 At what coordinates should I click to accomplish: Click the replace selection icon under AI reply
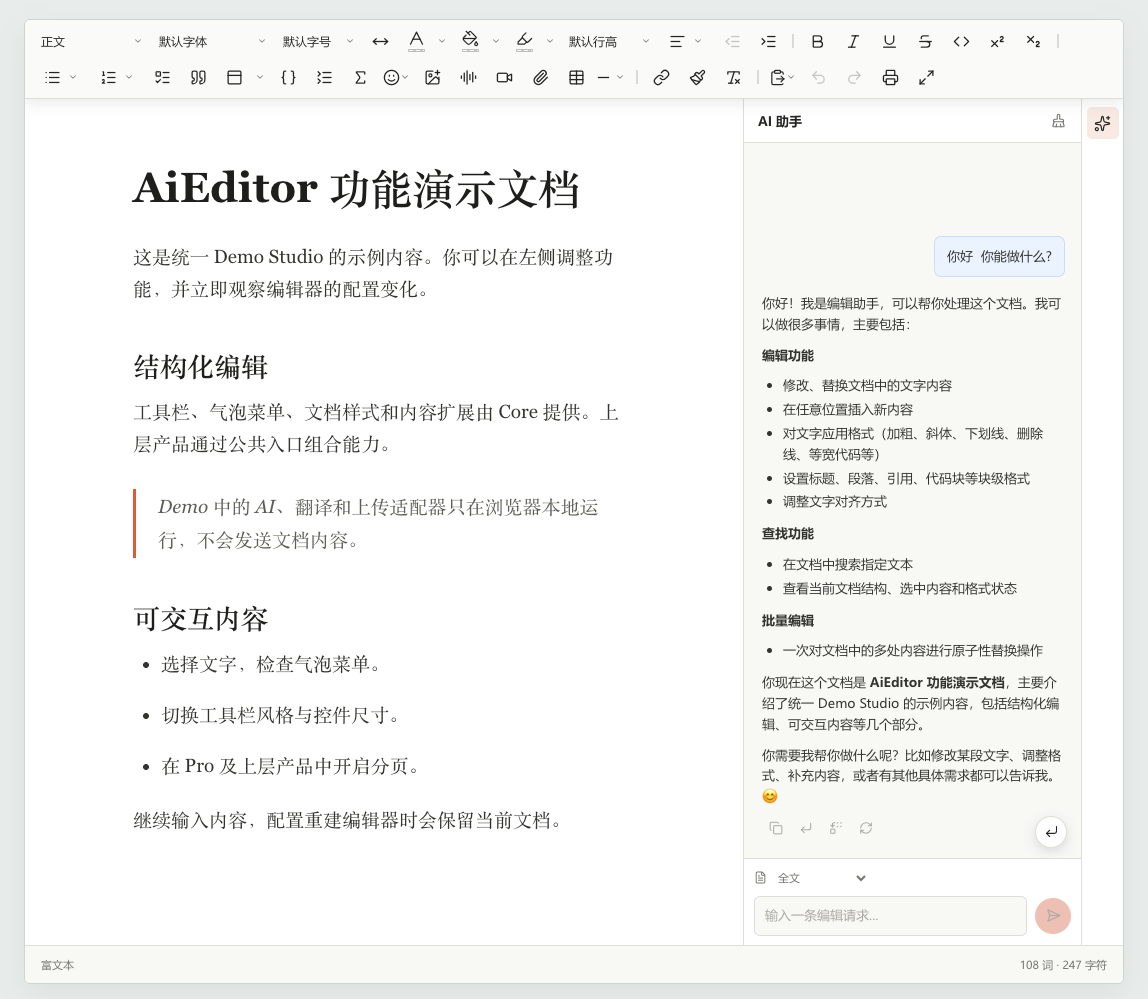836,828
